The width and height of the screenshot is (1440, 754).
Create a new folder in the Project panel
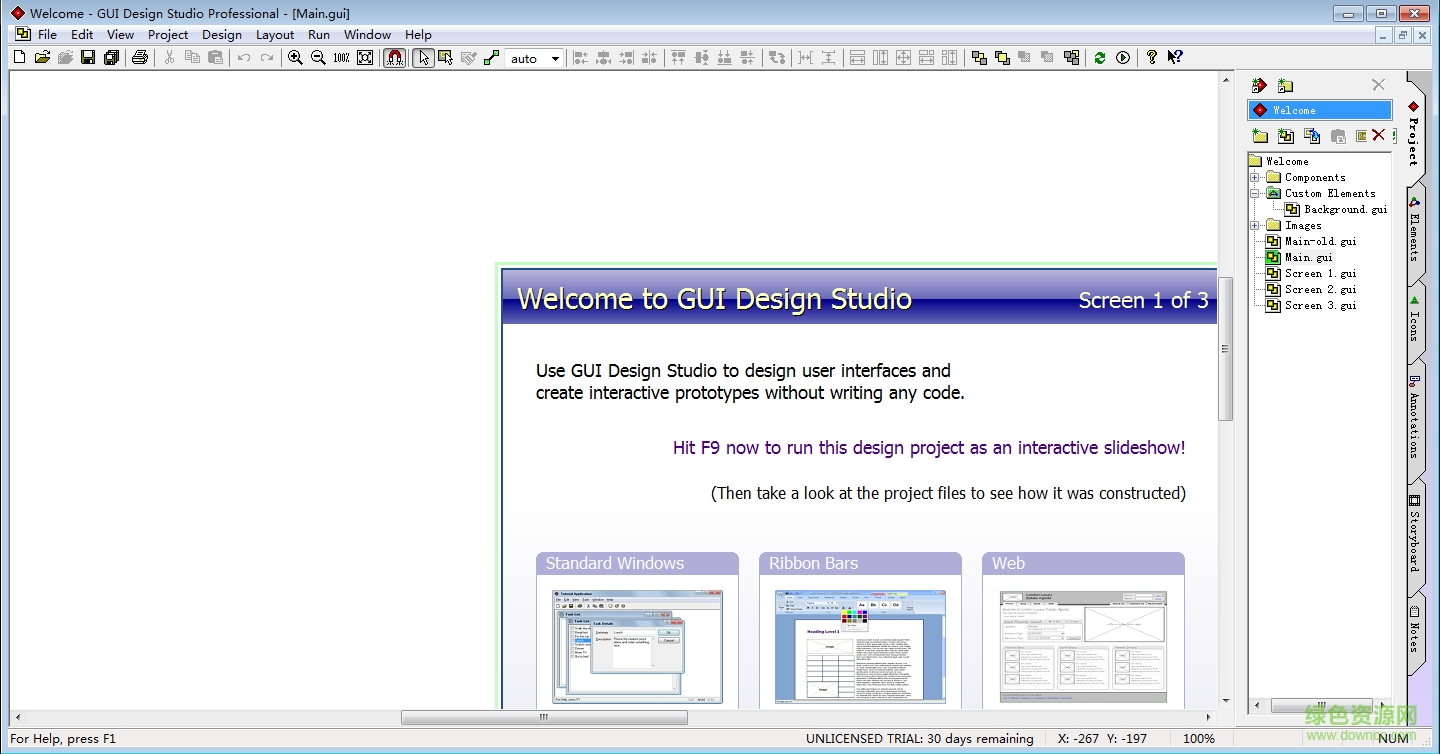1260,136
